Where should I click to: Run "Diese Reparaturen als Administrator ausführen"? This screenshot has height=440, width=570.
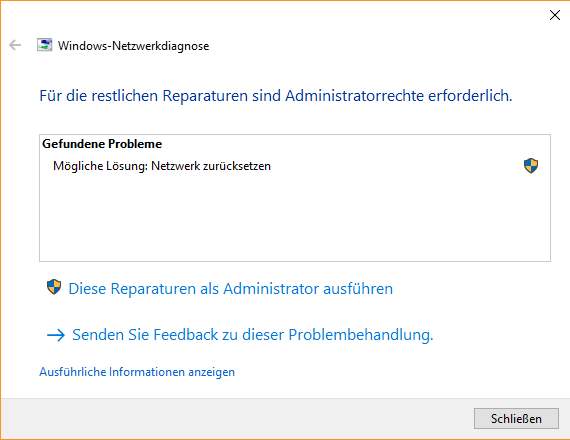pyautogui.click(x=230, y=289)
